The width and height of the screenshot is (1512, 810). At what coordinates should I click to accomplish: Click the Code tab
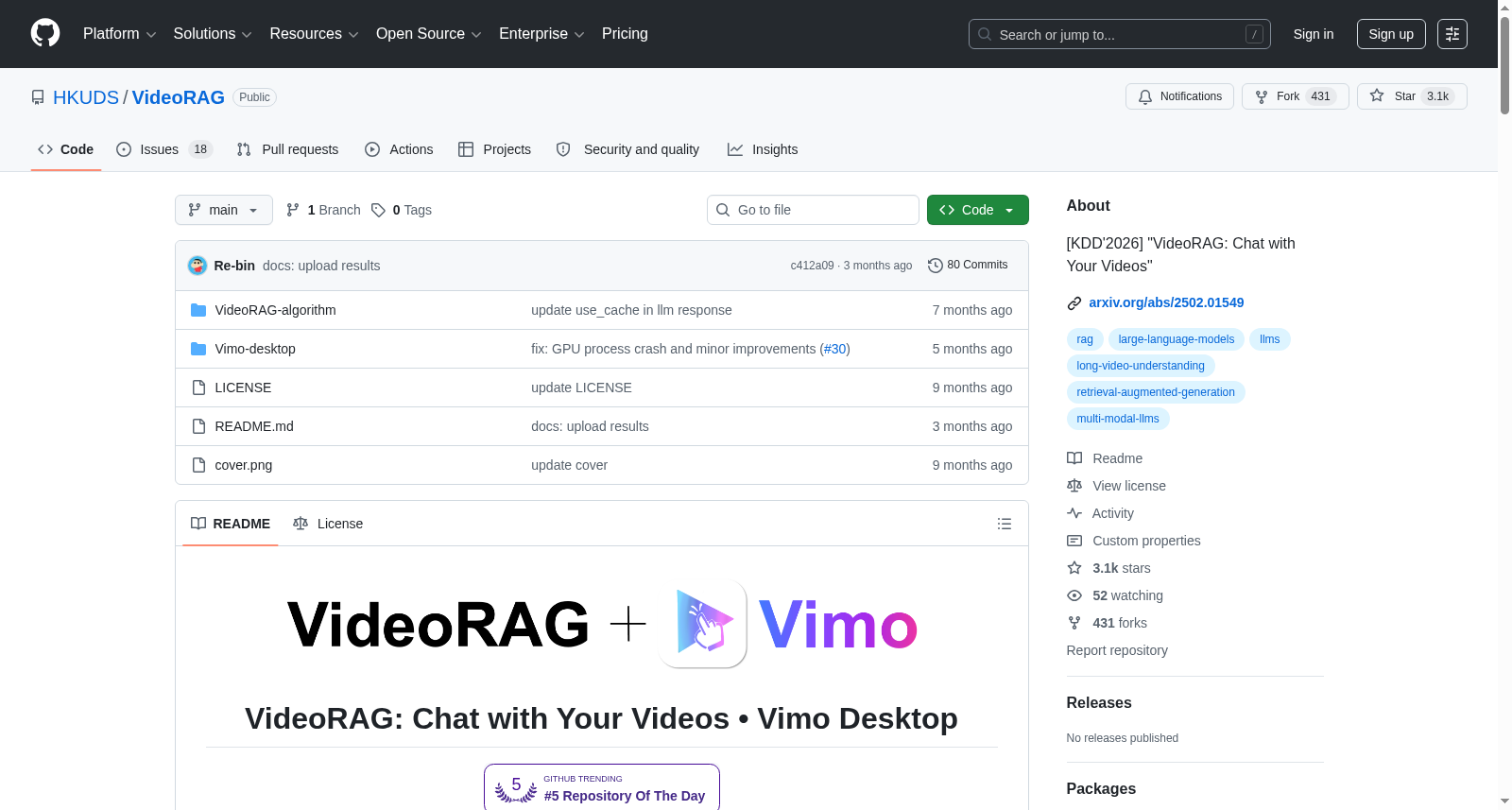(66, 149)
